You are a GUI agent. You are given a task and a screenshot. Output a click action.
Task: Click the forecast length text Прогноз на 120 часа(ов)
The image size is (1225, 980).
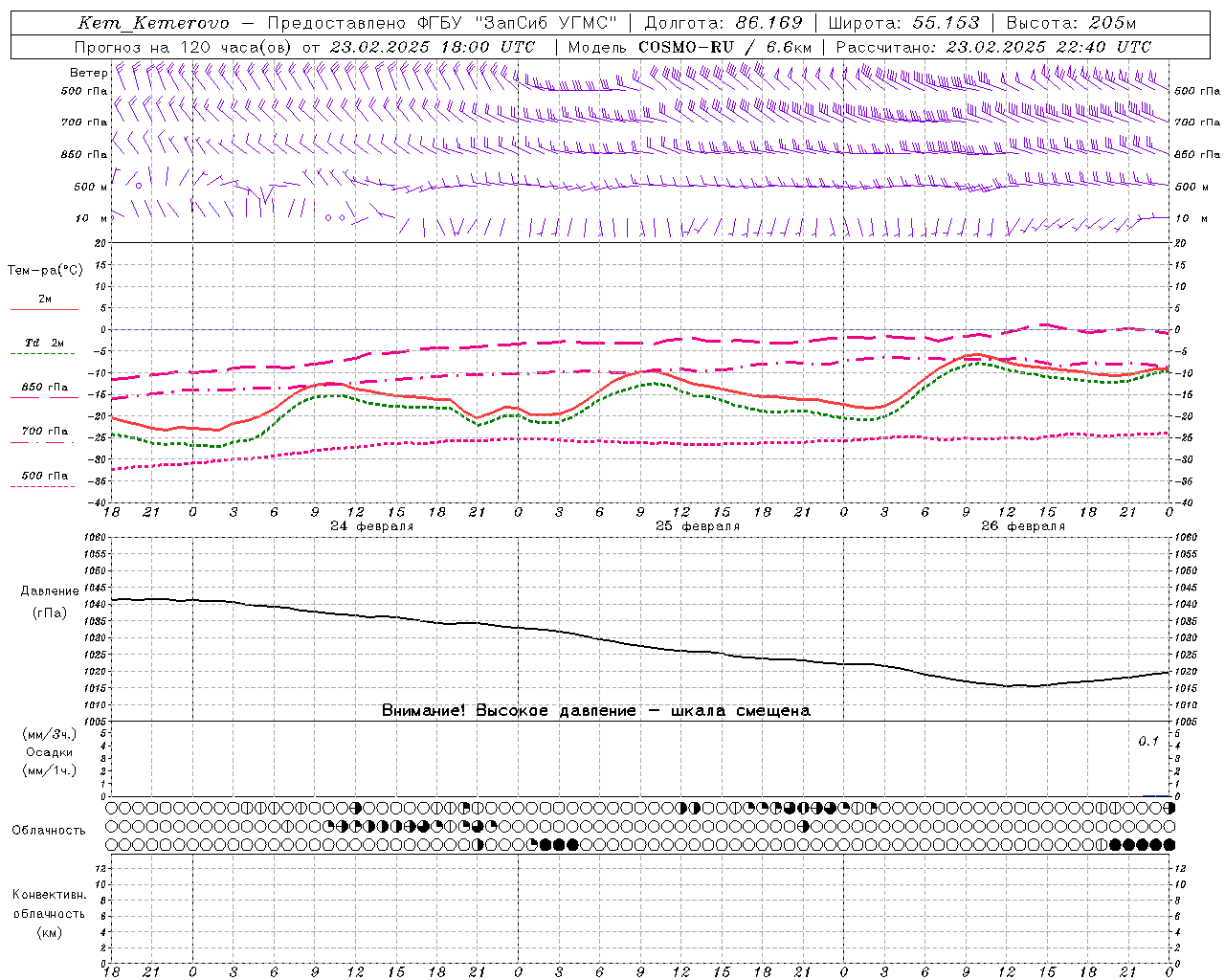[184, 47]
